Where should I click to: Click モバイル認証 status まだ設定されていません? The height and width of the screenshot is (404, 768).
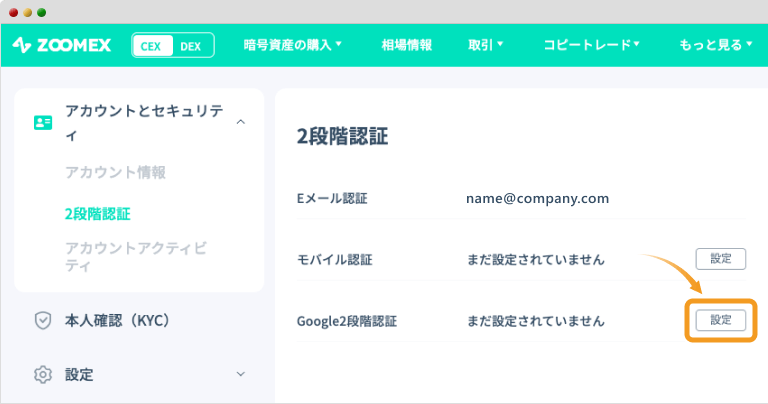pyautogui.click(x=536, y=260)
